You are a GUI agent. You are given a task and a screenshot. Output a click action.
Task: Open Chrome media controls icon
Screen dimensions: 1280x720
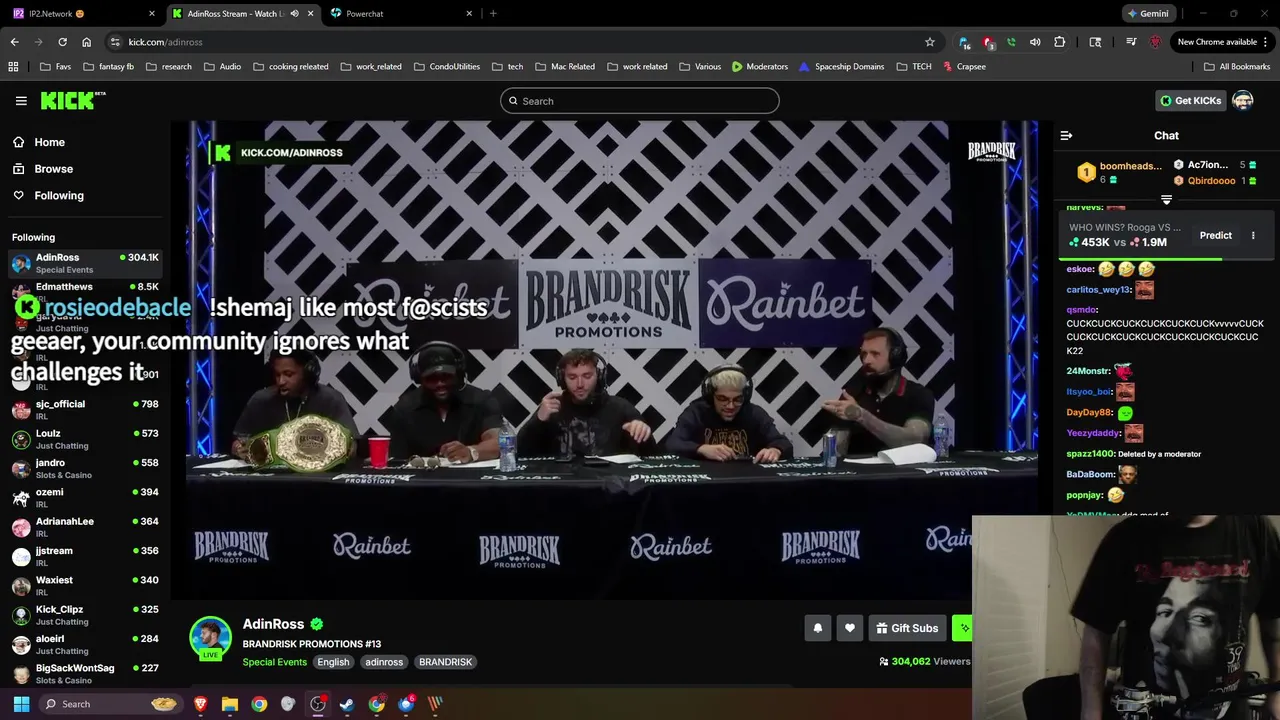pos(1131,42)
